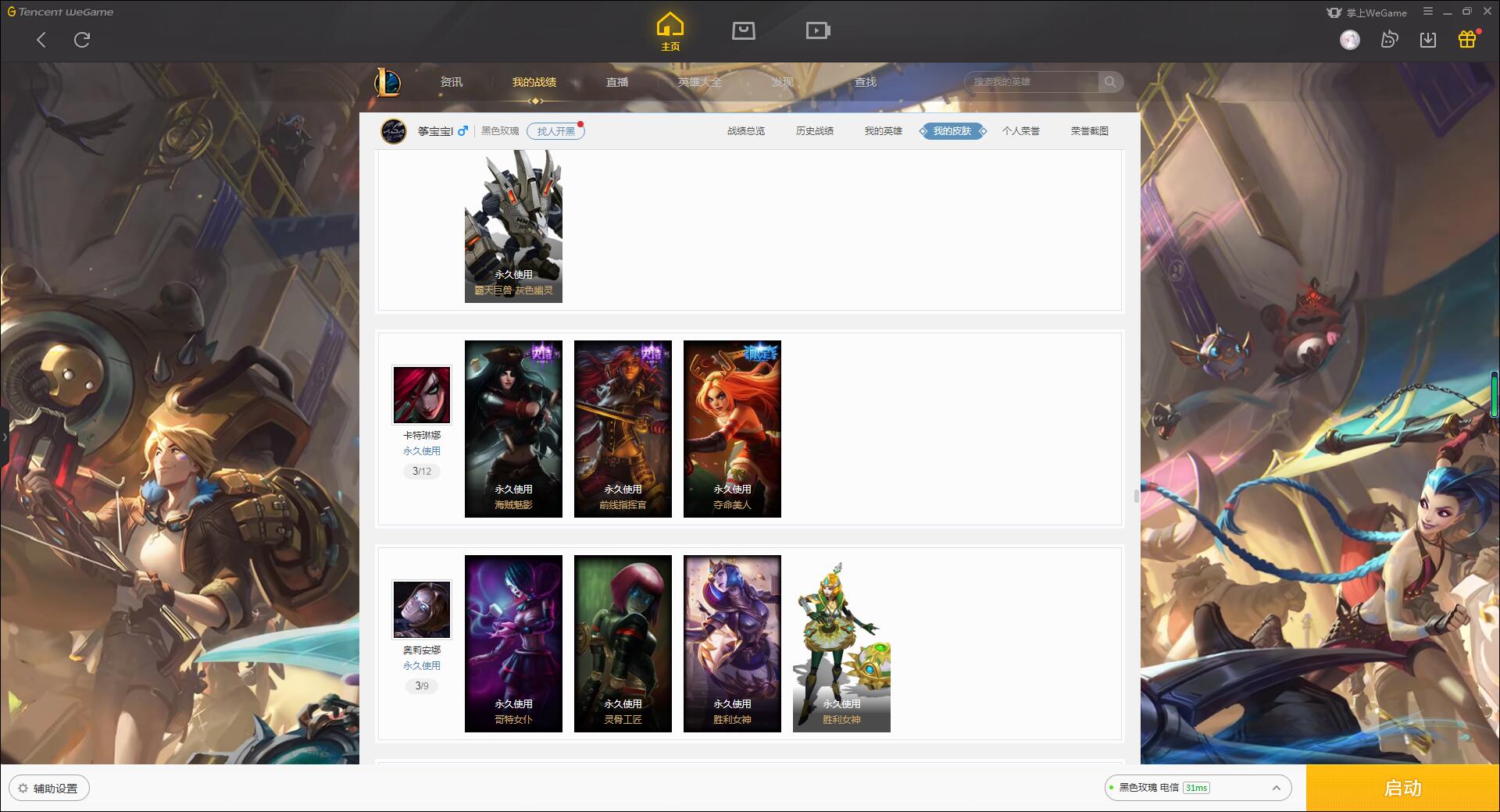Viewport: 1500px width, 812px height.
Task: Switch to 荣誉截图 sub-tab
Action: coord(1090,131)
